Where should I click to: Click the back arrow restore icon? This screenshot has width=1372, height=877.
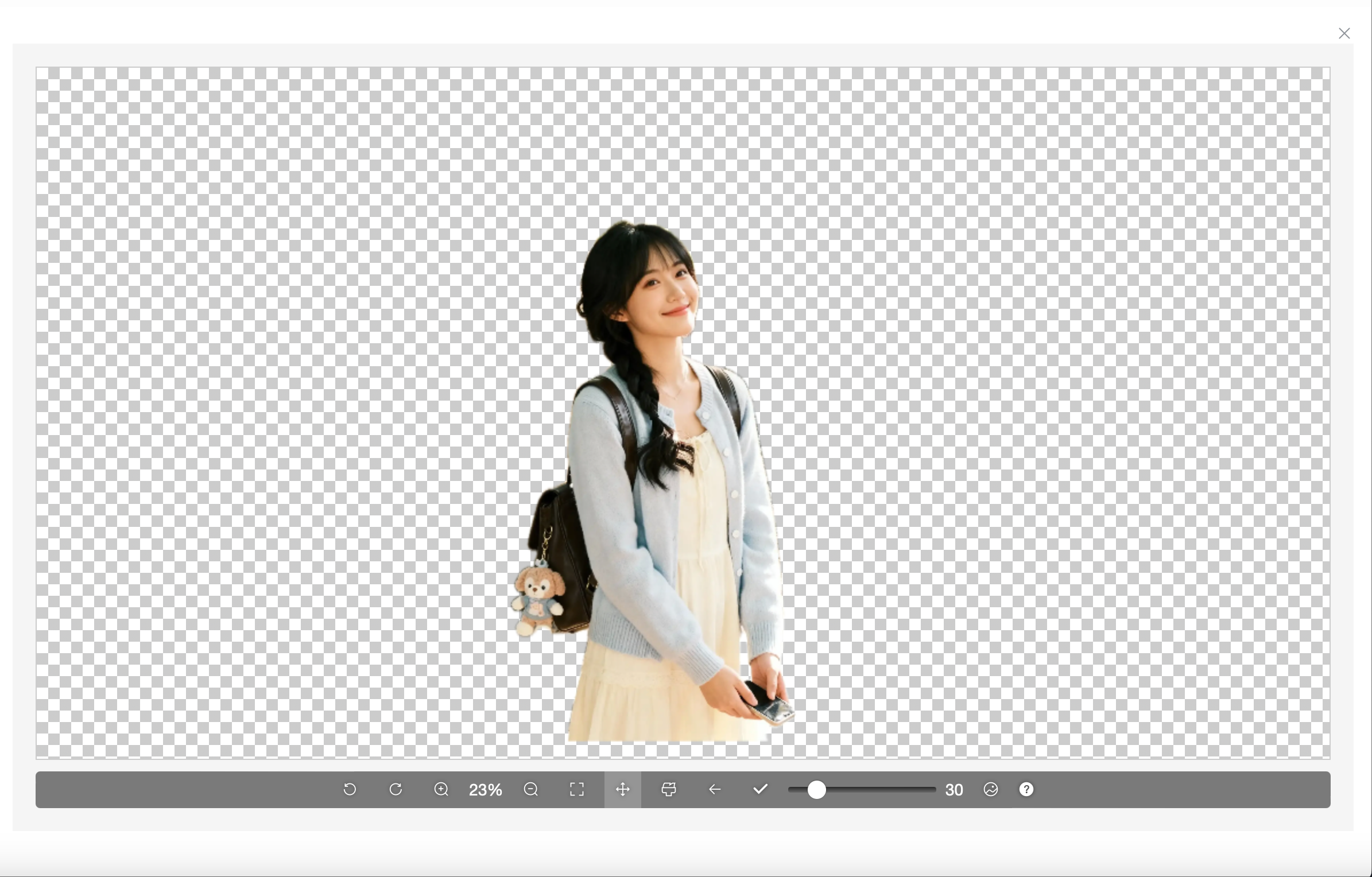(714, 790)
